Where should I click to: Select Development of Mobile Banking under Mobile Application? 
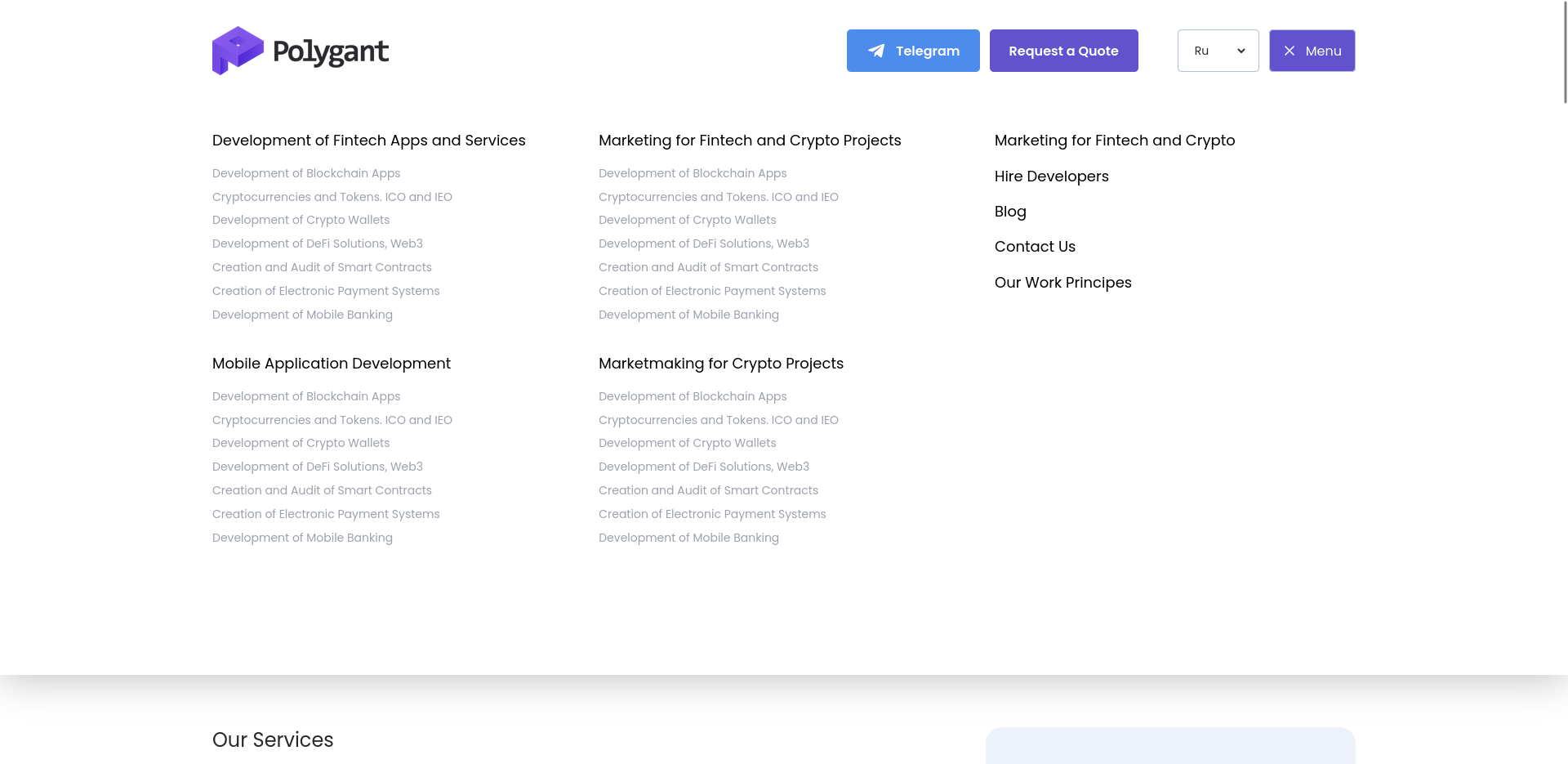point(302,538)
